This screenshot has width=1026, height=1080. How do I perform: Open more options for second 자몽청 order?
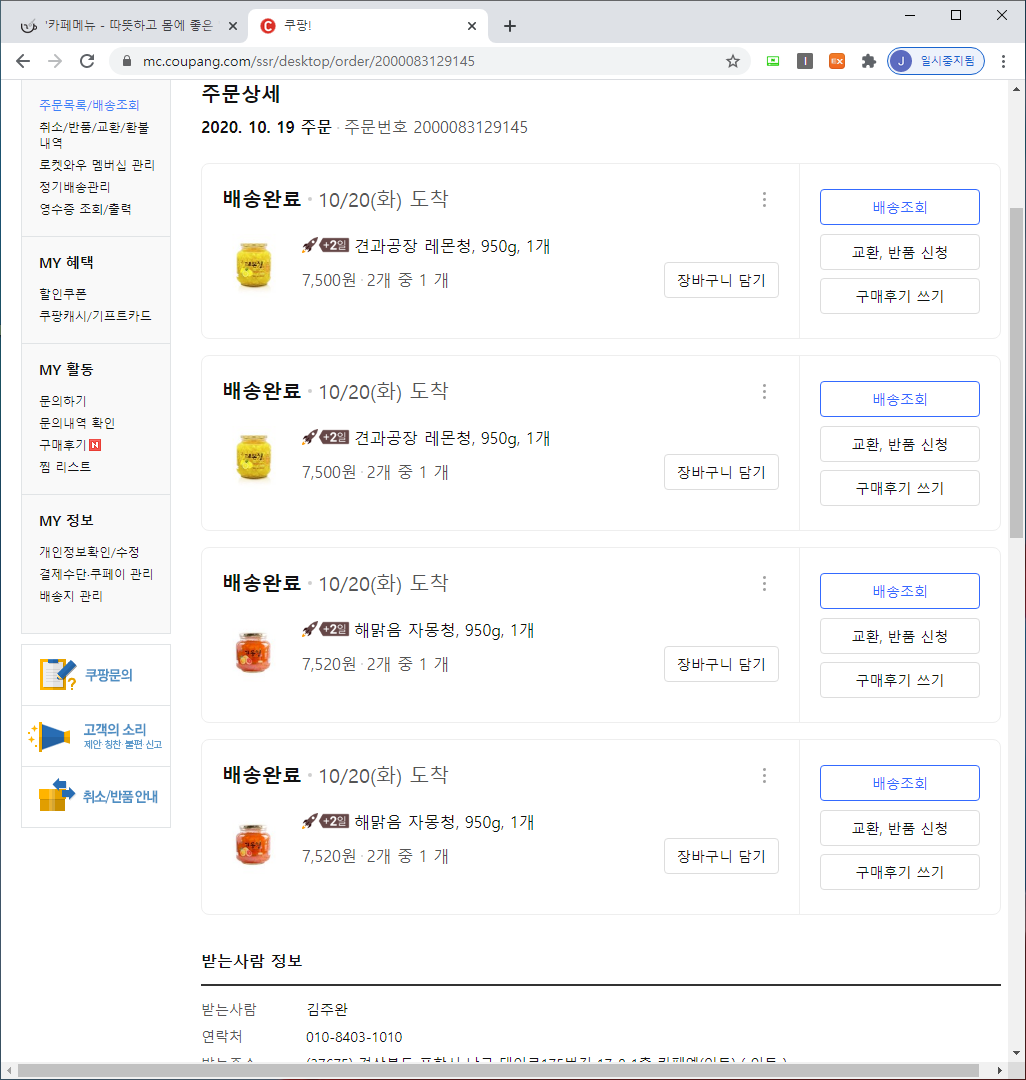pyautogui.click(x=764, y=776)
